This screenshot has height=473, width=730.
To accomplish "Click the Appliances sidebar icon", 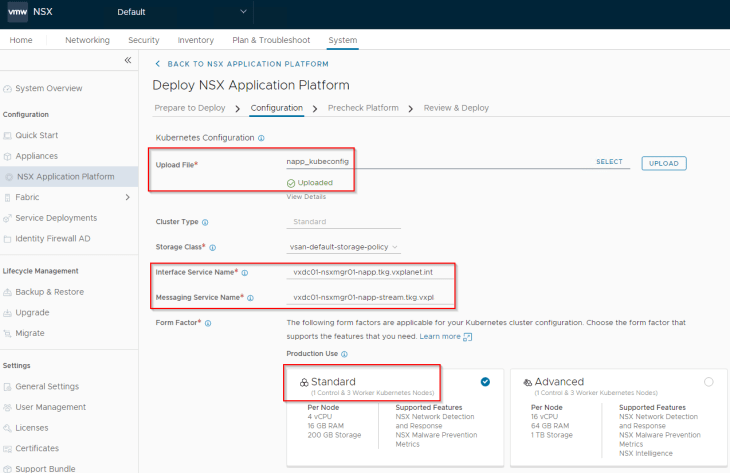I will 7,156.
